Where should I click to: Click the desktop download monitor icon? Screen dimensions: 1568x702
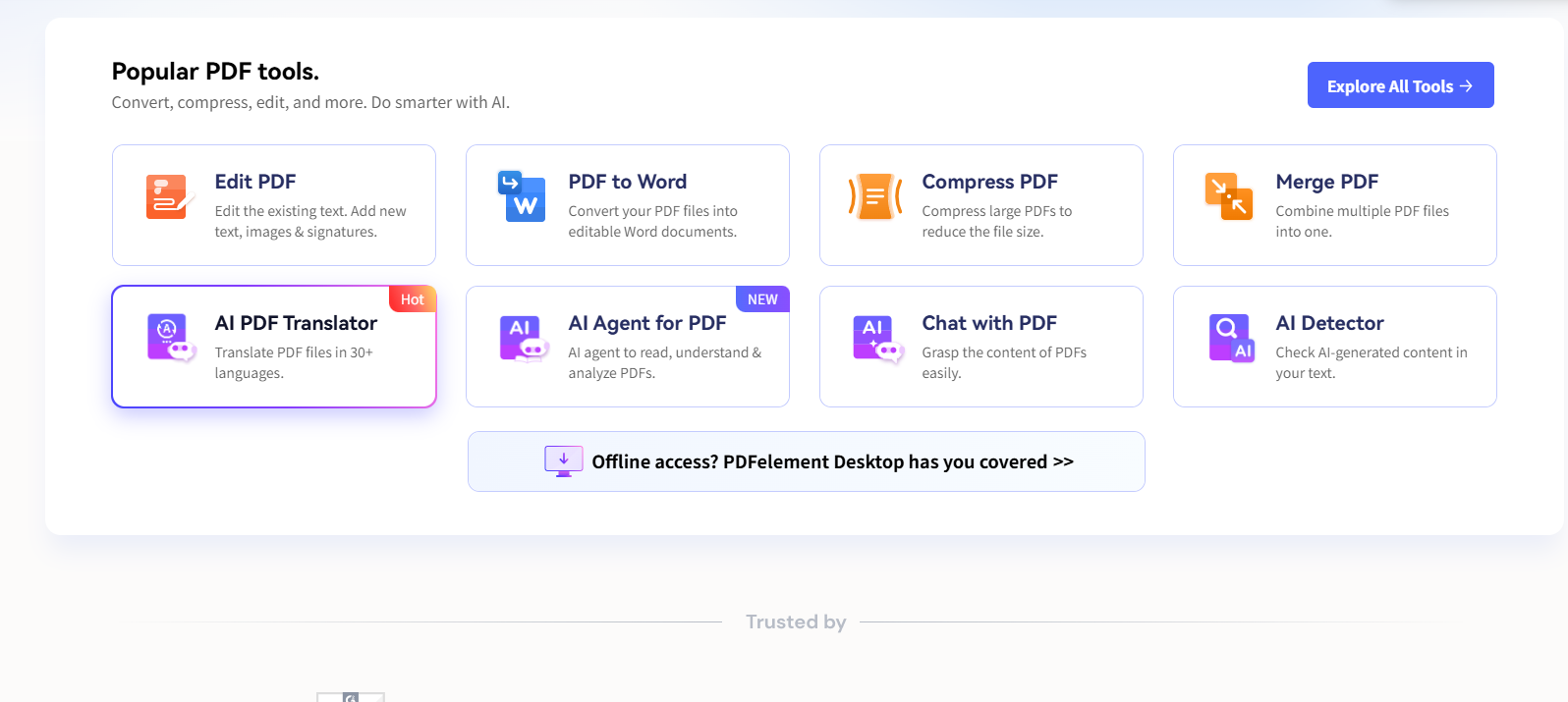(x=564, y=460)
